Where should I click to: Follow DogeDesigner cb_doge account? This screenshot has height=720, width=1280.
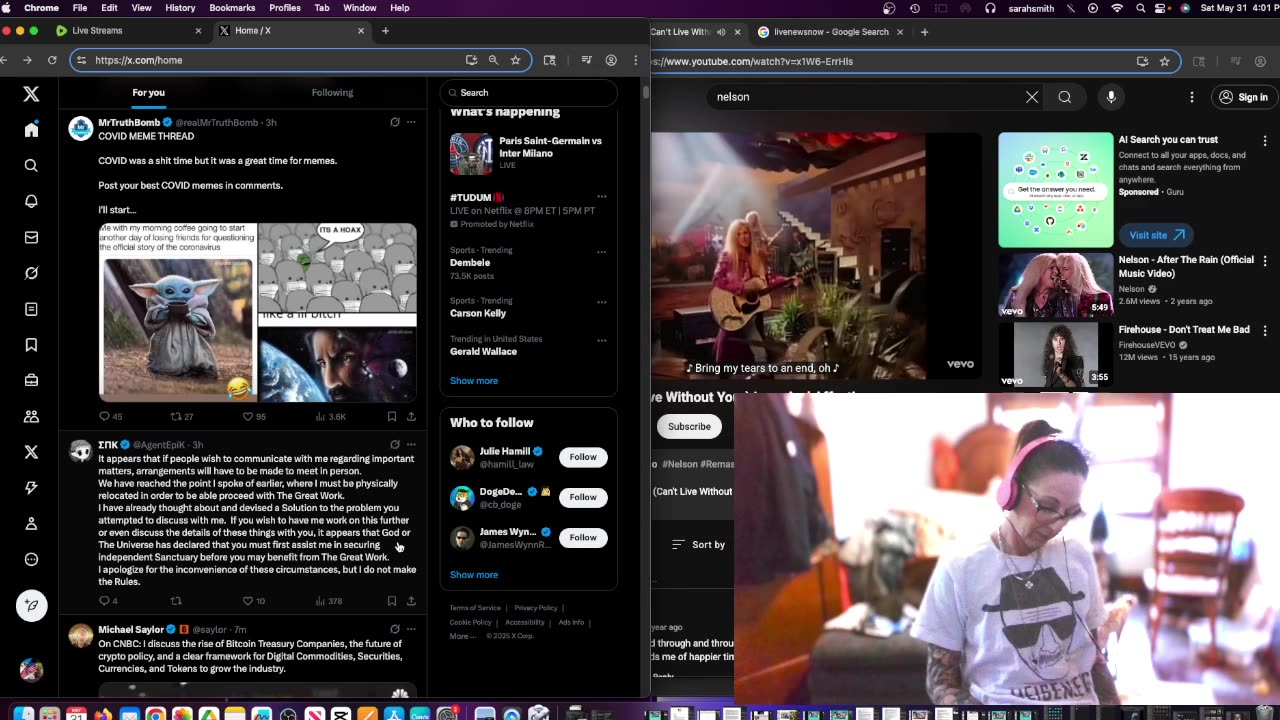click(583, 497)
